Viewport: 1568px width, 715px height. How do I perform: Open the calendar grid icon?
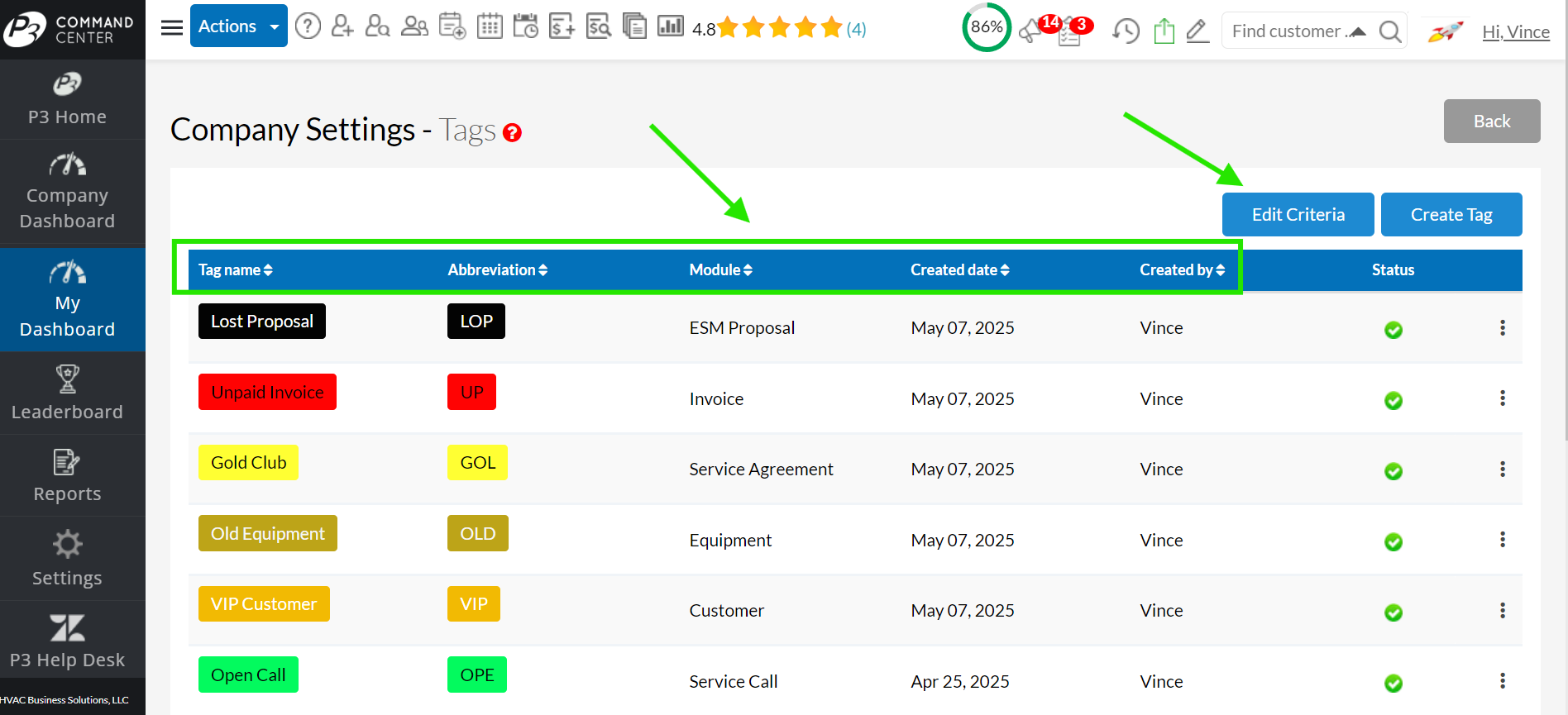(x=490, y=27)
